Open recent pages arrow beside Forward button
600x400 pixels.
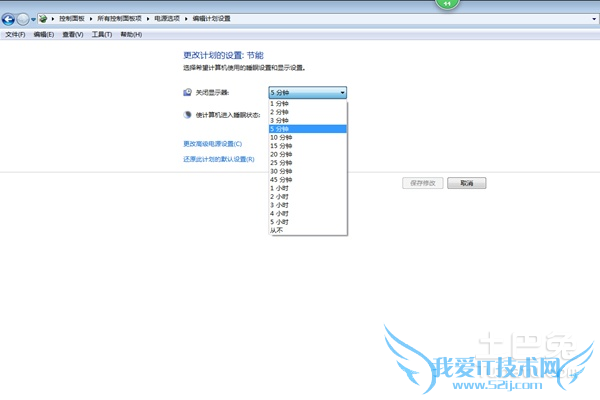coord(33,19)
